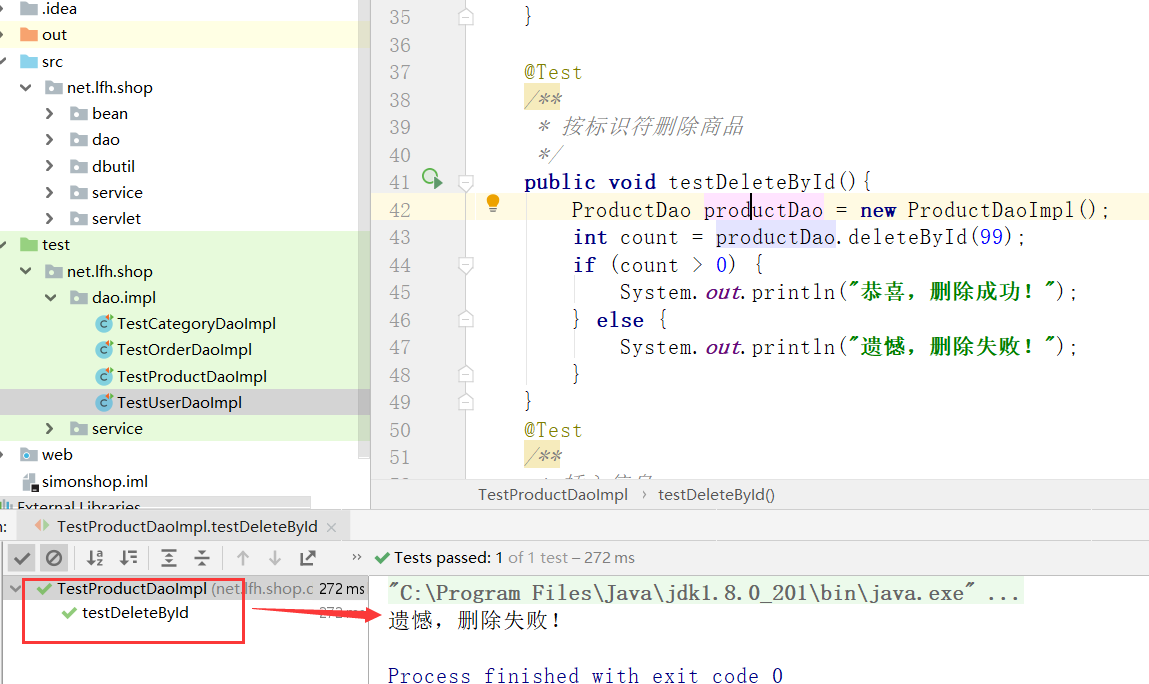The width and height of the screenshot is (1149, 684).
Task: Collapse the TestProductDaoImpl test result node
Action: 15,589
